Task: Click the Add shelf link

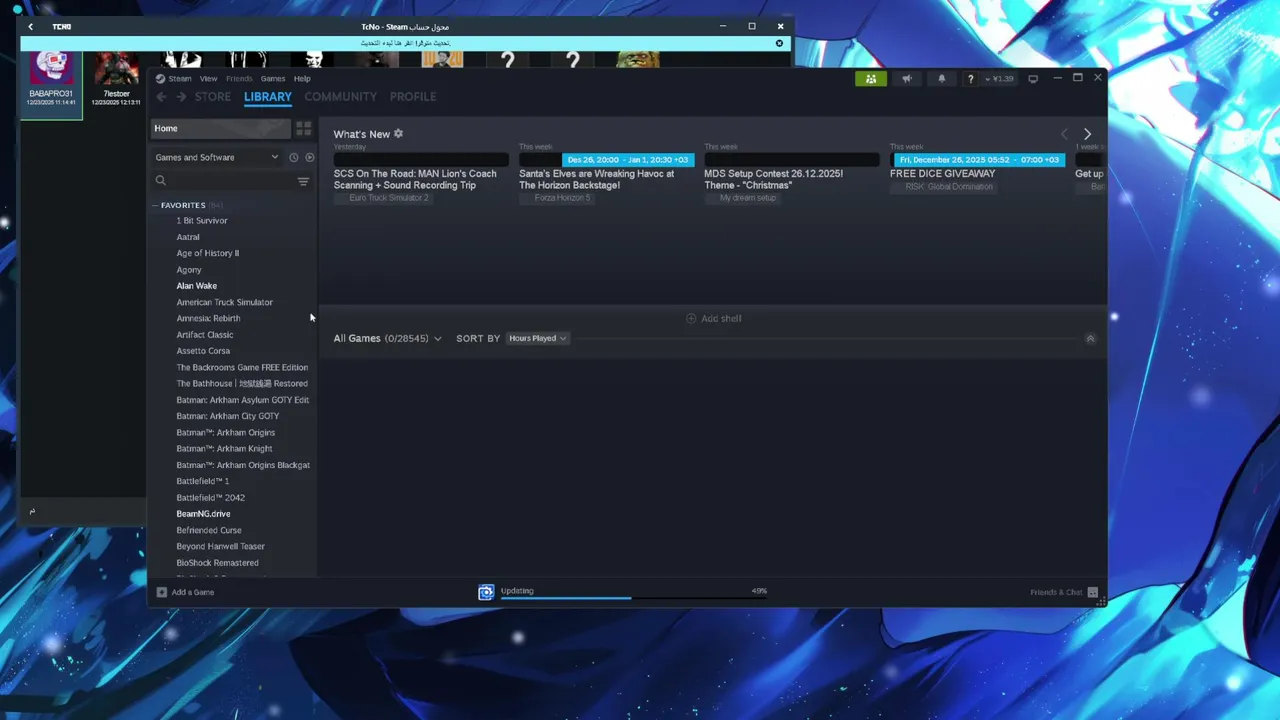Action: click(x=721, y=318)
